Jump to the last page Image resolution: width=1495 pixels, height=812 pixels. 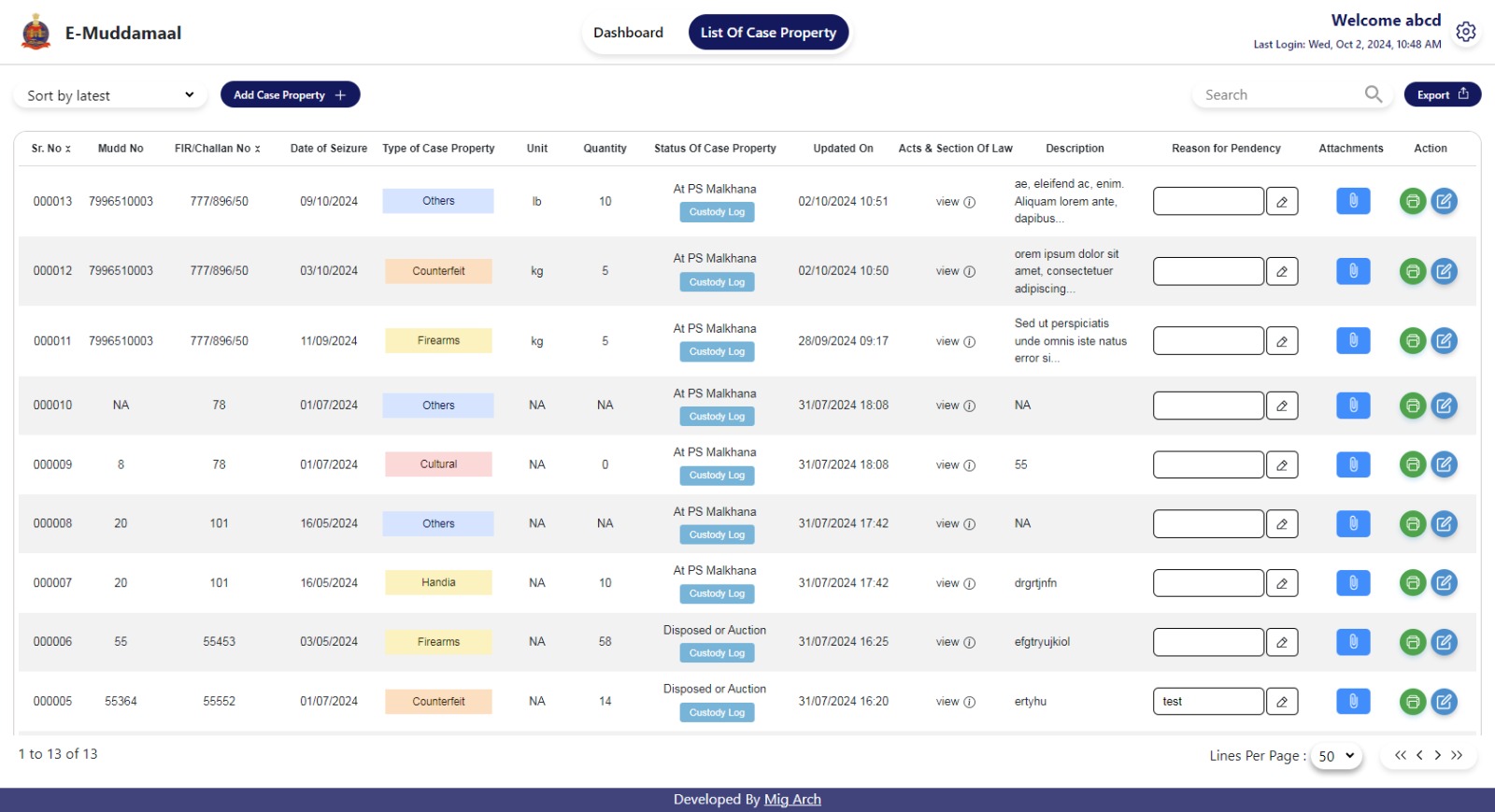pos(1457,755)
